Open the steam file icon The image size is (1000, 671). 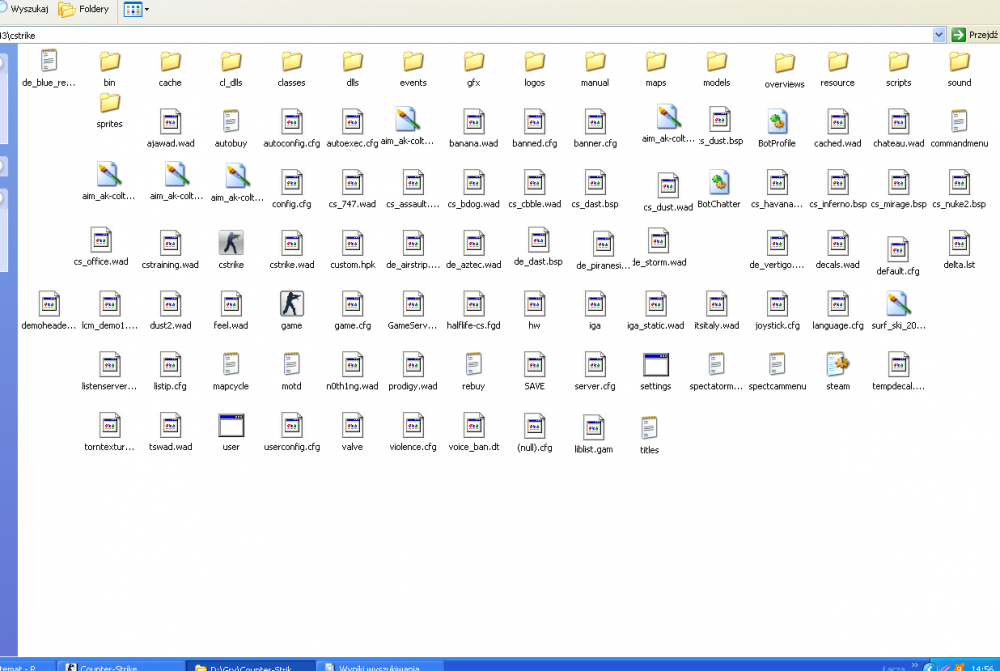[x=838, y=365]
